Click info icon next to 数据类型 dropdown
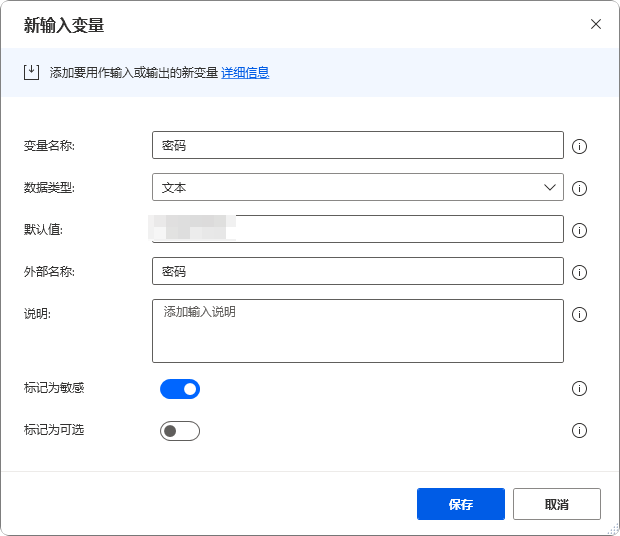Screen dimensions: 620x536 (x=579, y=188)
